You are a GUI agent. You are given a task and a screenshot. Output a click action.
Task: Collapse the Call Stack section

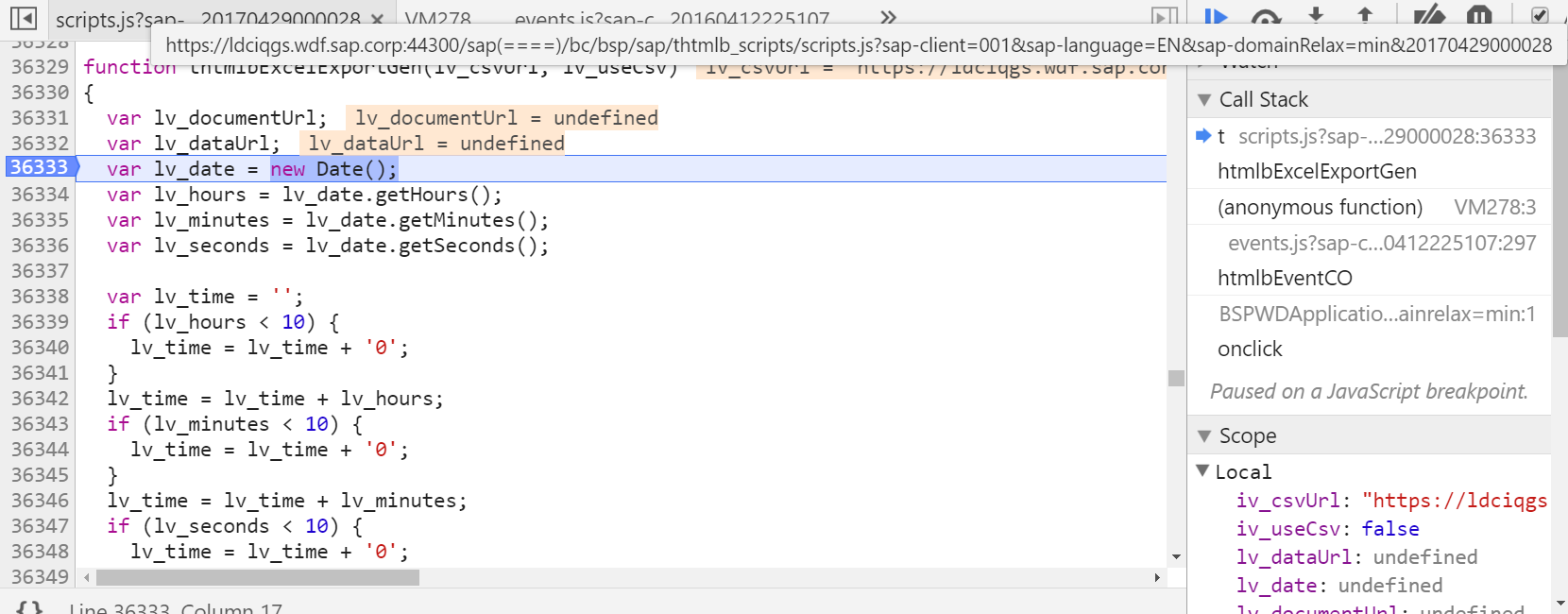pos(1203,99)
